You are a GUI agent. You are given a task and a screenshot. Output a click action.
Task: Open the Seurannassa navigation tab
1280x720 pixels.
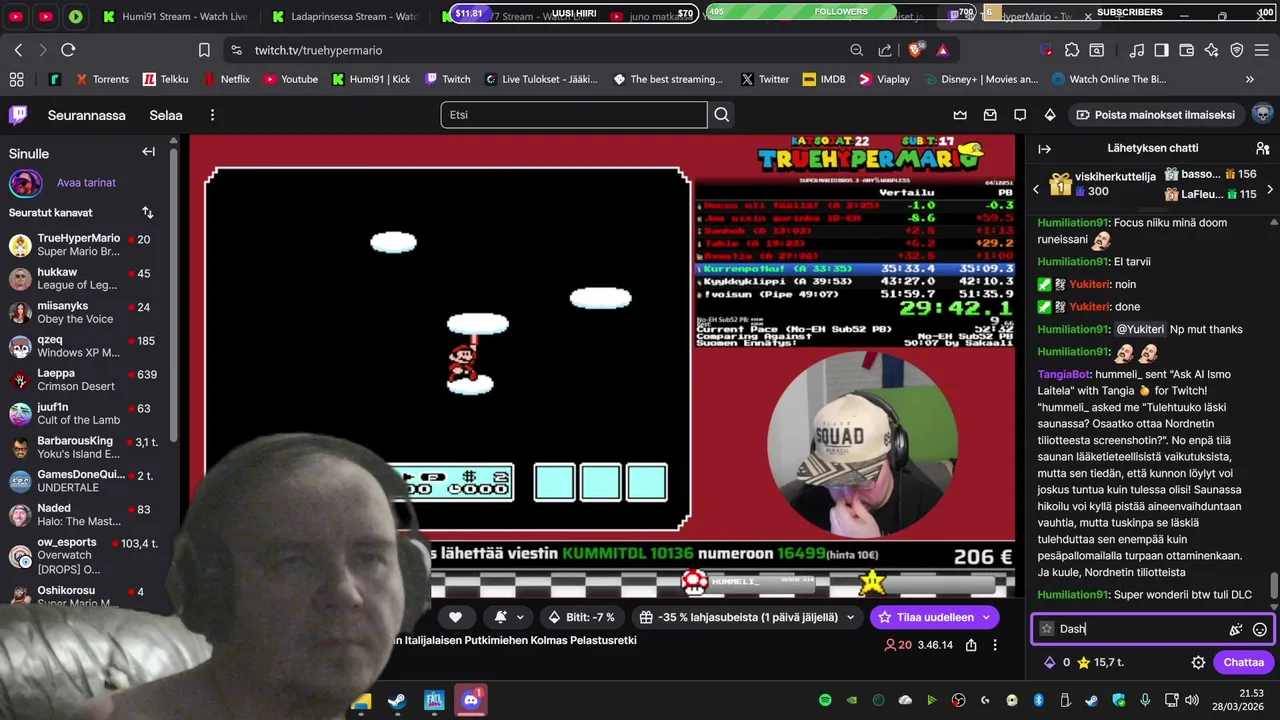[x=87, y=115]
